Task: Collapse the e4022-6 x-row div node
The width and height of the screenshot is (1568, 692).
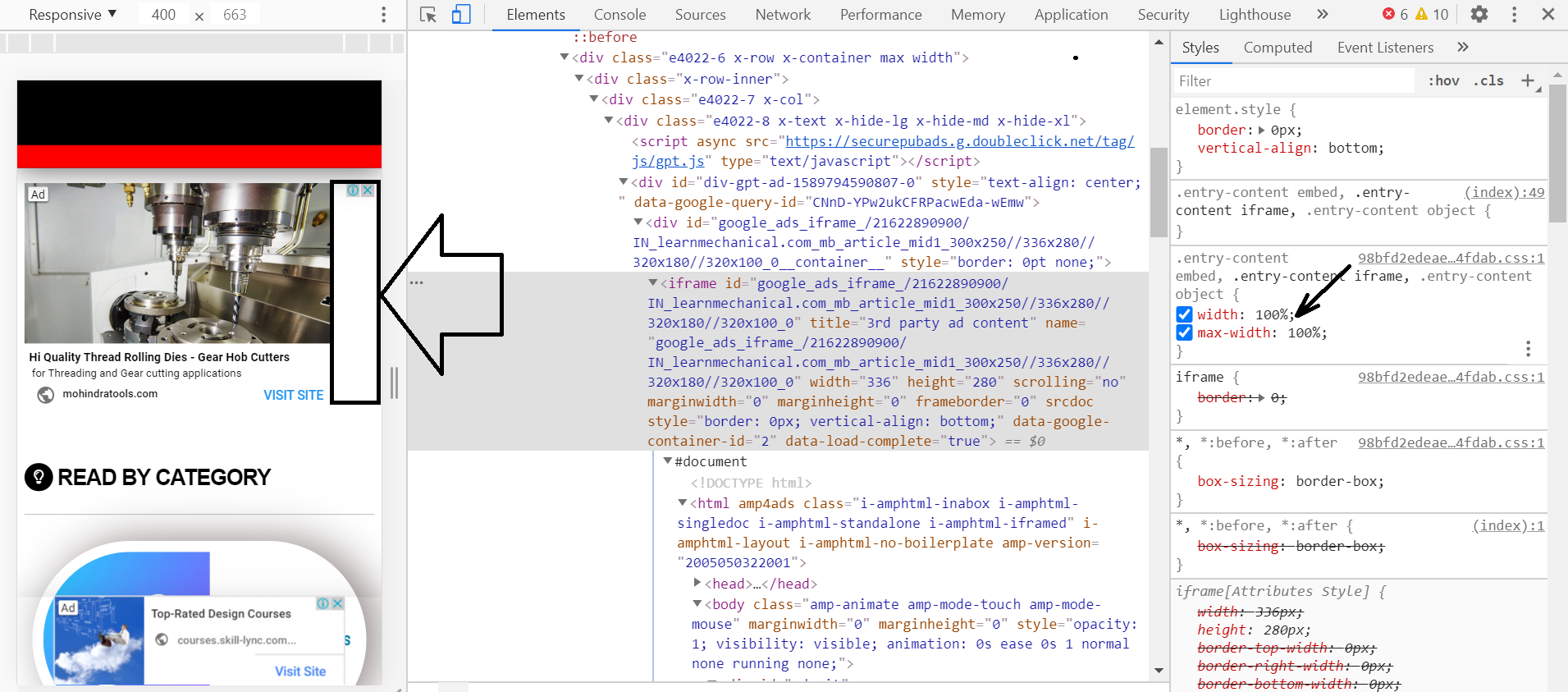Action: (x=565, y=57)
